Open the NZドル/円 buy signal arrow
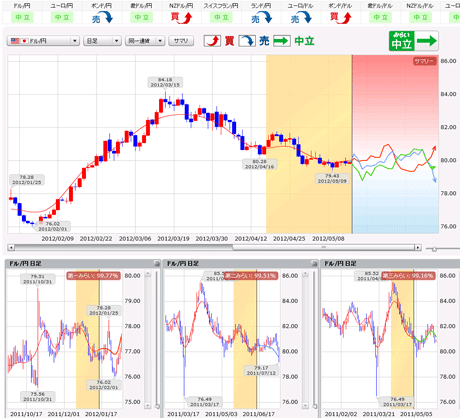This screenshot has height=418, width=460. [x=181, y=18]
